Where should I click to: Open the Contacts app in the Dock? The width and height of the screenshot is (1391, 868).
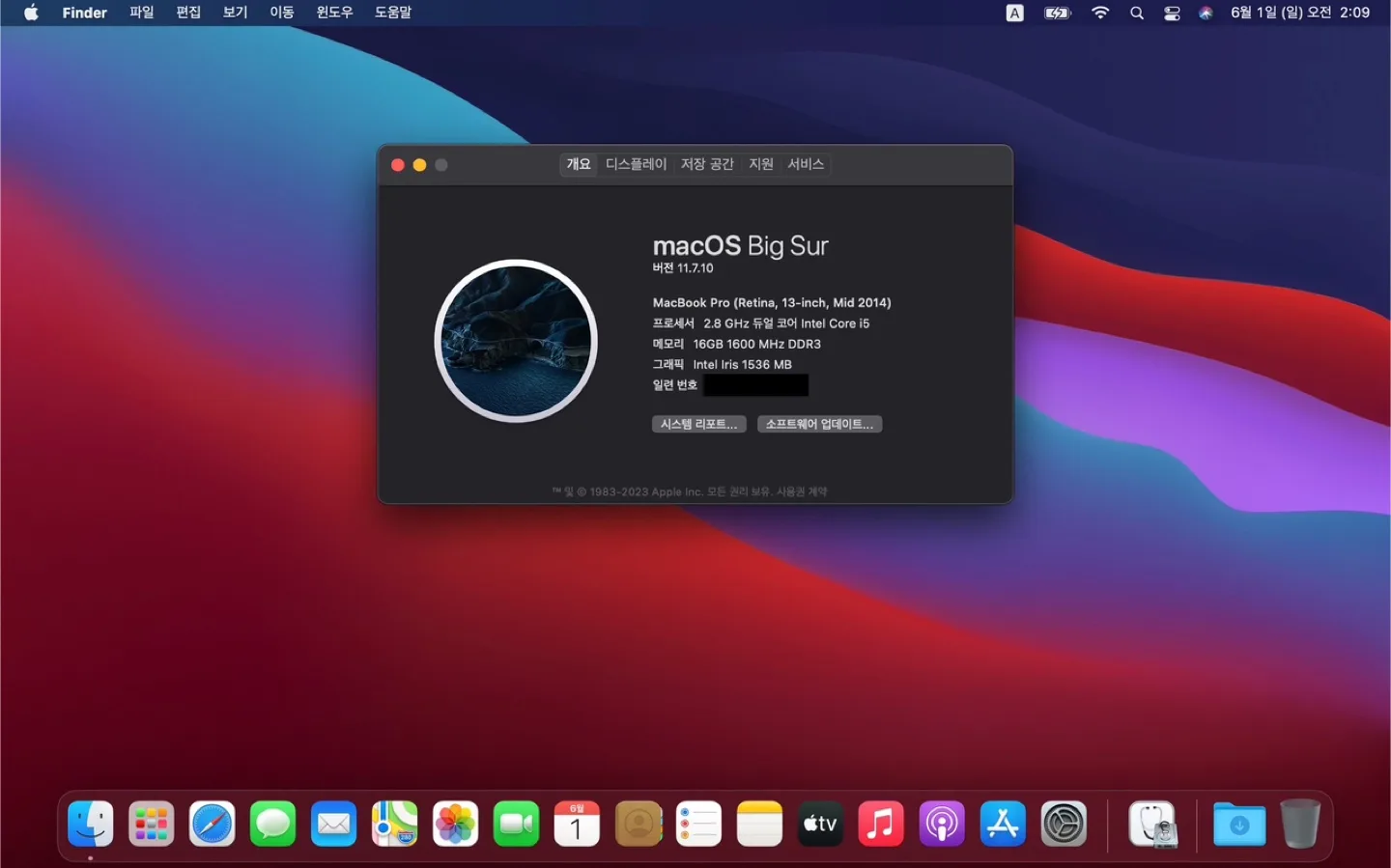[639, 824]
